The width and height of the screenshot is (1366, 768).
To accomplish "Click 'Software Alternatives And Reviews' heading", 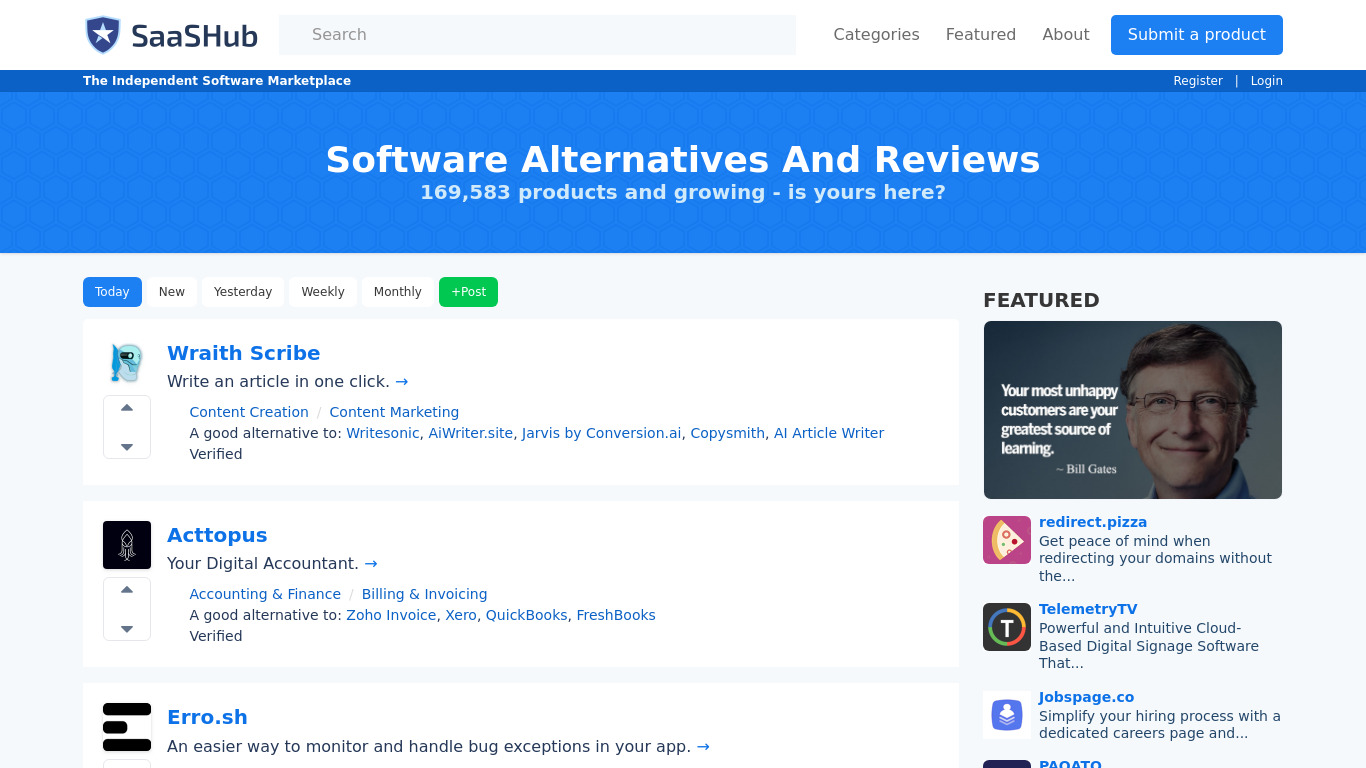I will 683,160.
